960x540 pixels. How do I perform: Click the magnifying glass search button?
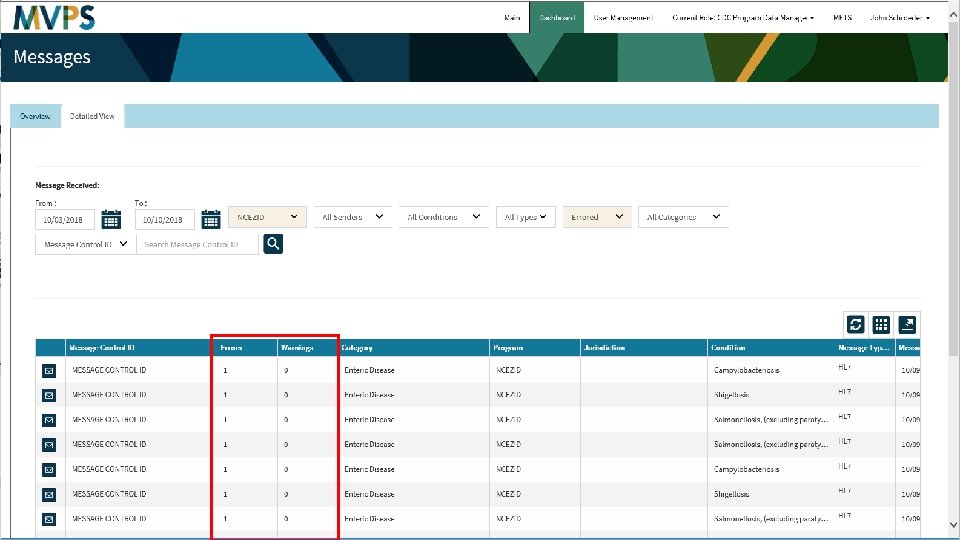(273, 244)
